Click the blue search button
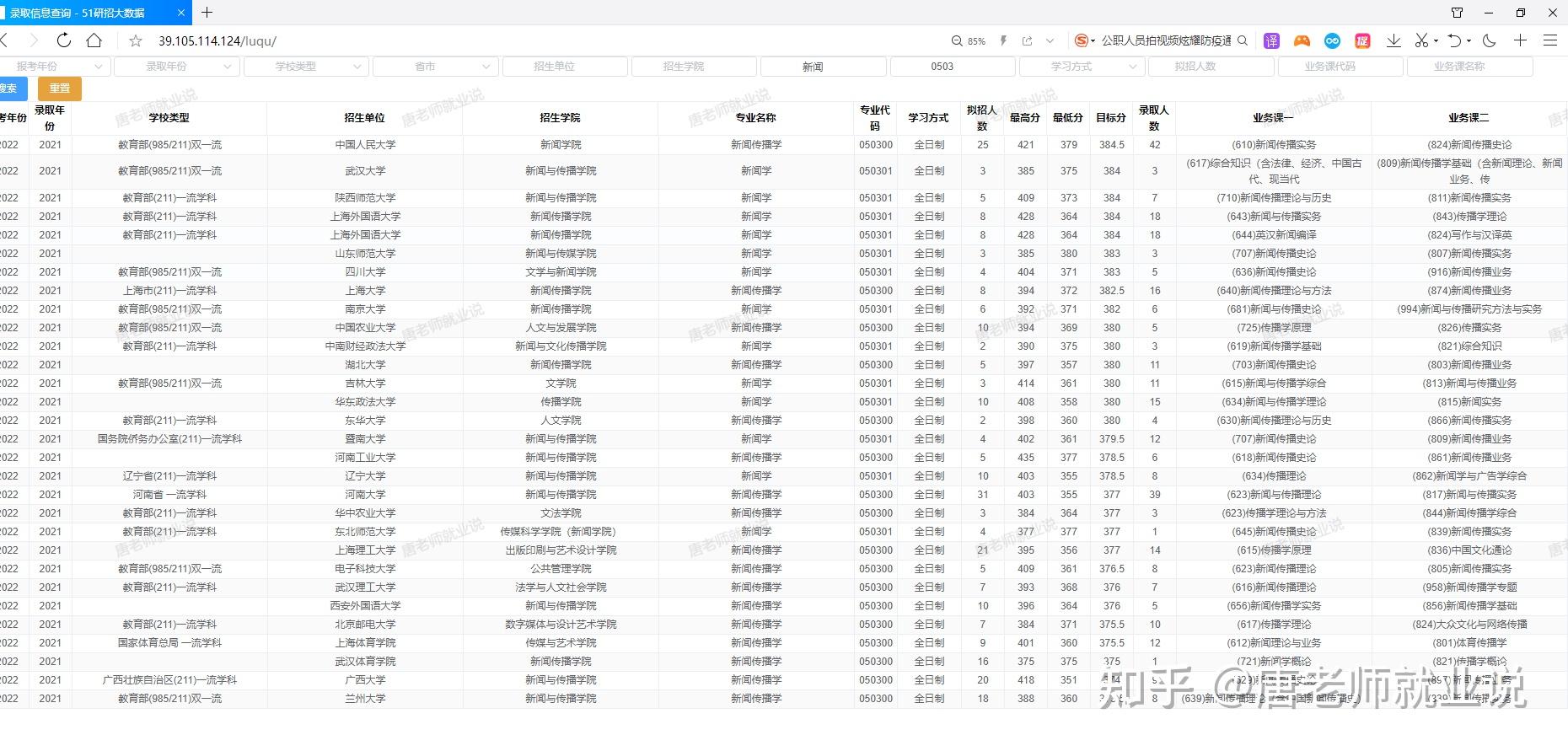The height and width of the screenshot is (751, 1568). [x=12, y=88]
